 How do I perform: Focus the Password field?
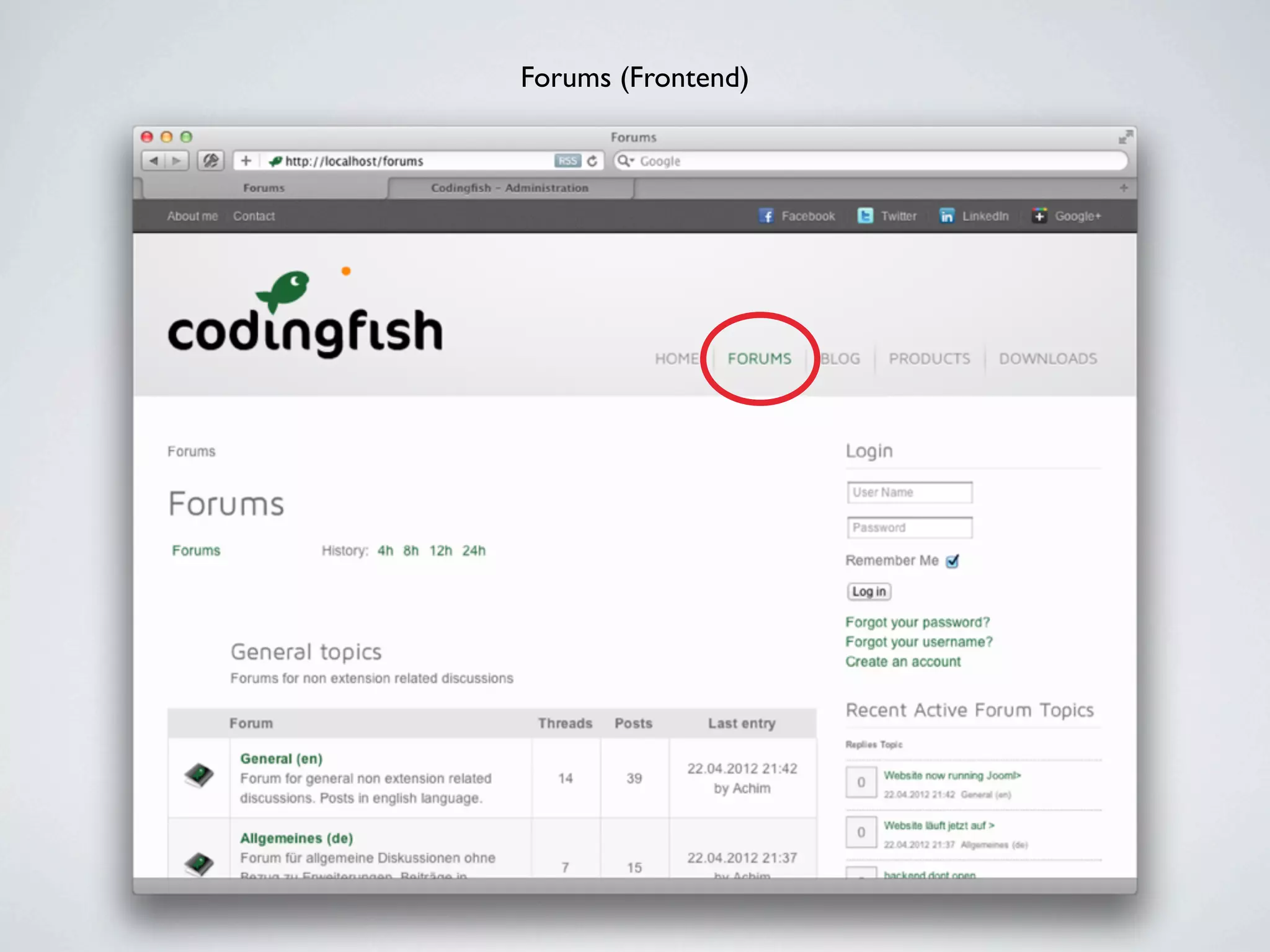click(910, 528)
